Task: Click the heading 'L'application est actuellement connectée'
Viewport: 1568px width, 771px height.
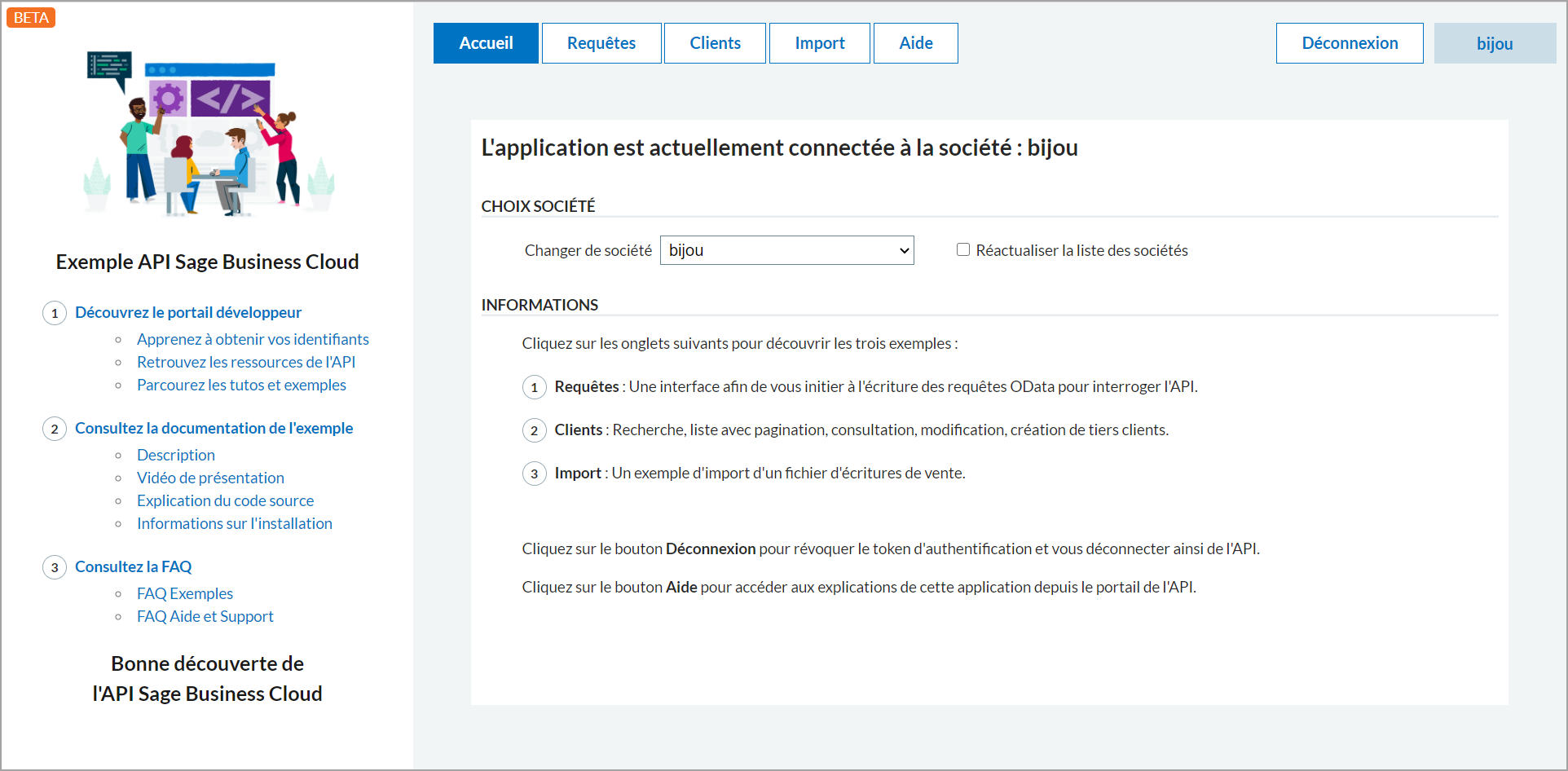Action: coord(779,148)
